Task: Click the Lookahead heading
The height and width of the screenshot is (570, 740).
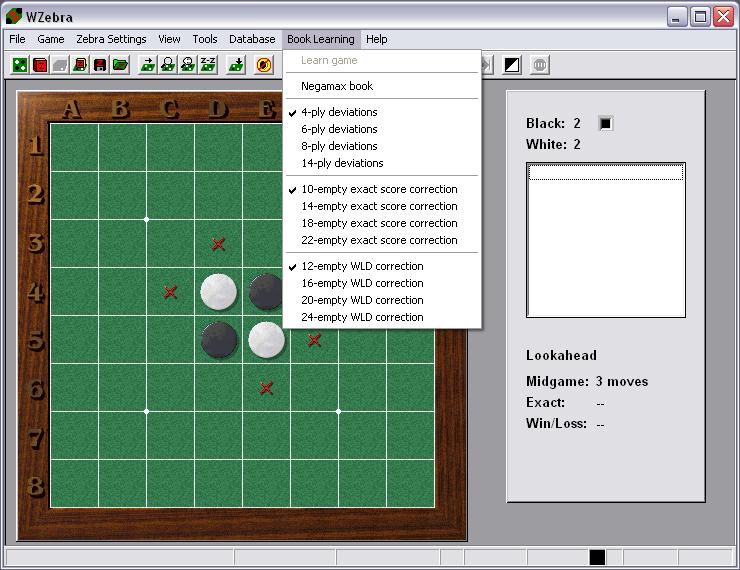Action: [x=562, y=355]
